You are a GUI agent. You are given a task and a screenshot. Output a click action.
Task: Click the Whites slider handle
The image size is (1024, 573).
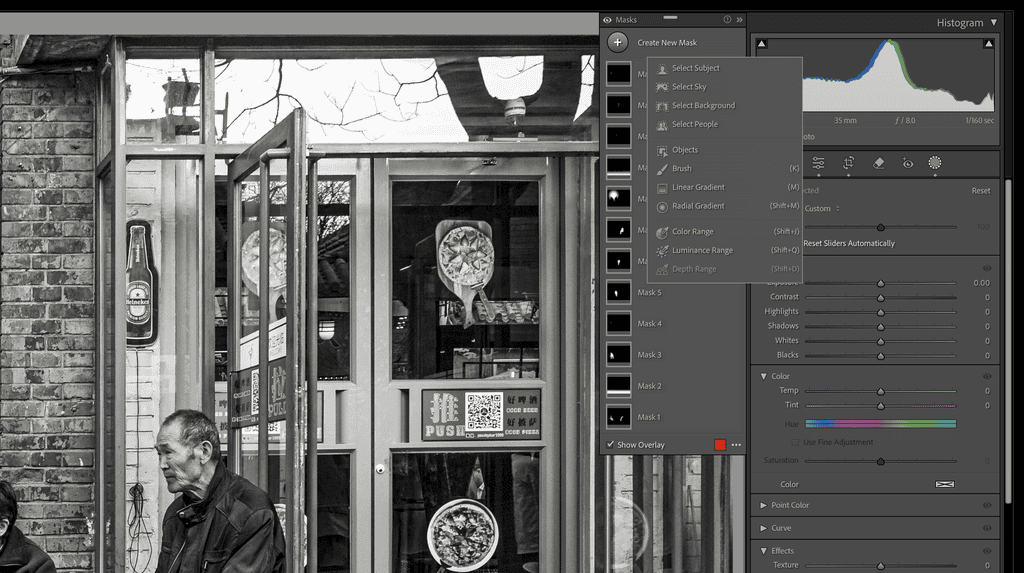click(880, 342)
